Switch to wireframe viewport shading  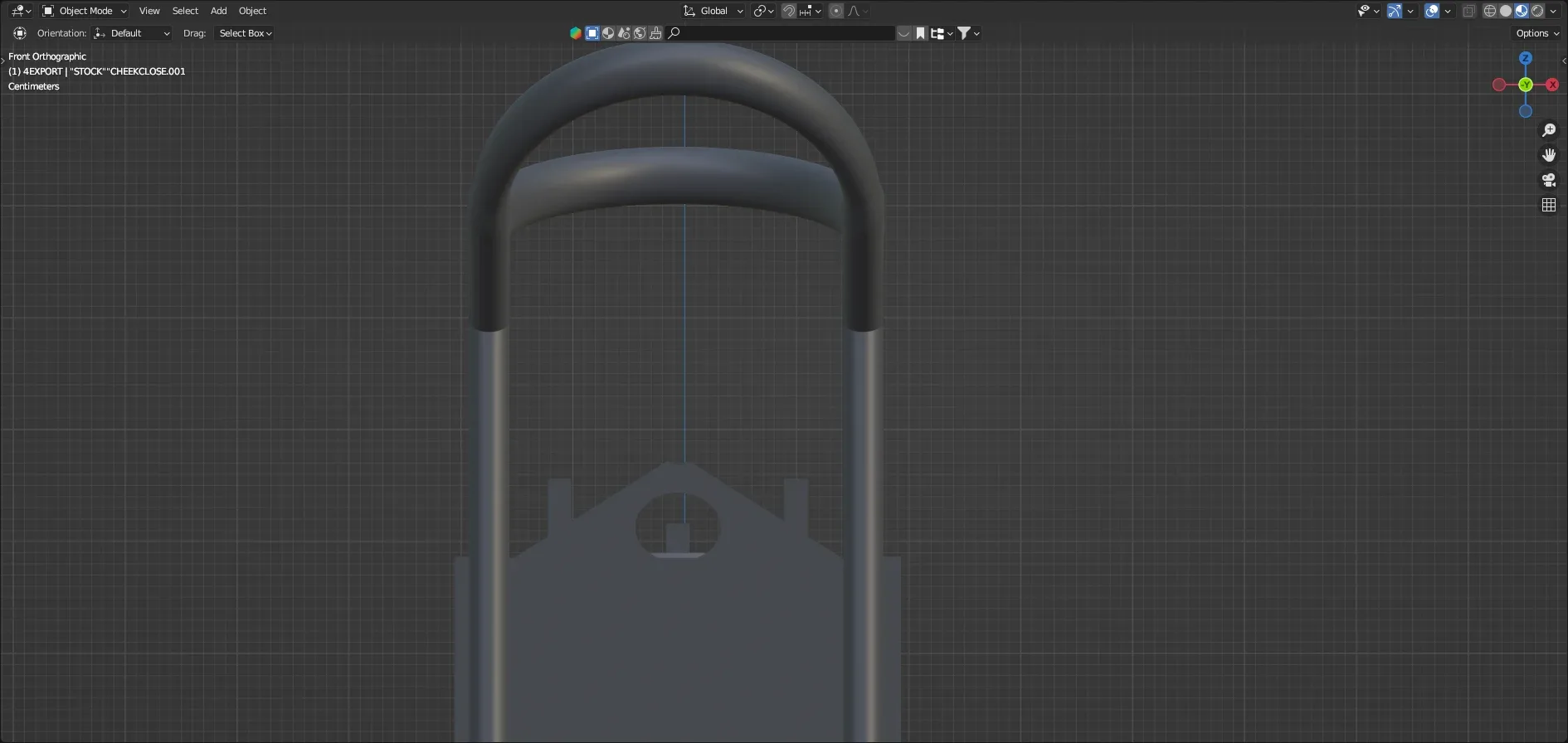pos(1490,11)
